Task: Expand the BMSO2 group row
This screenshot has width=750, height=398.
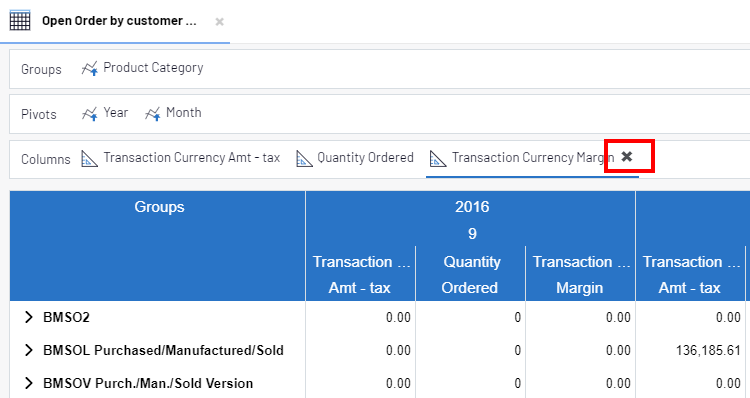Action: pyautogui.click(x=29, y=317)
